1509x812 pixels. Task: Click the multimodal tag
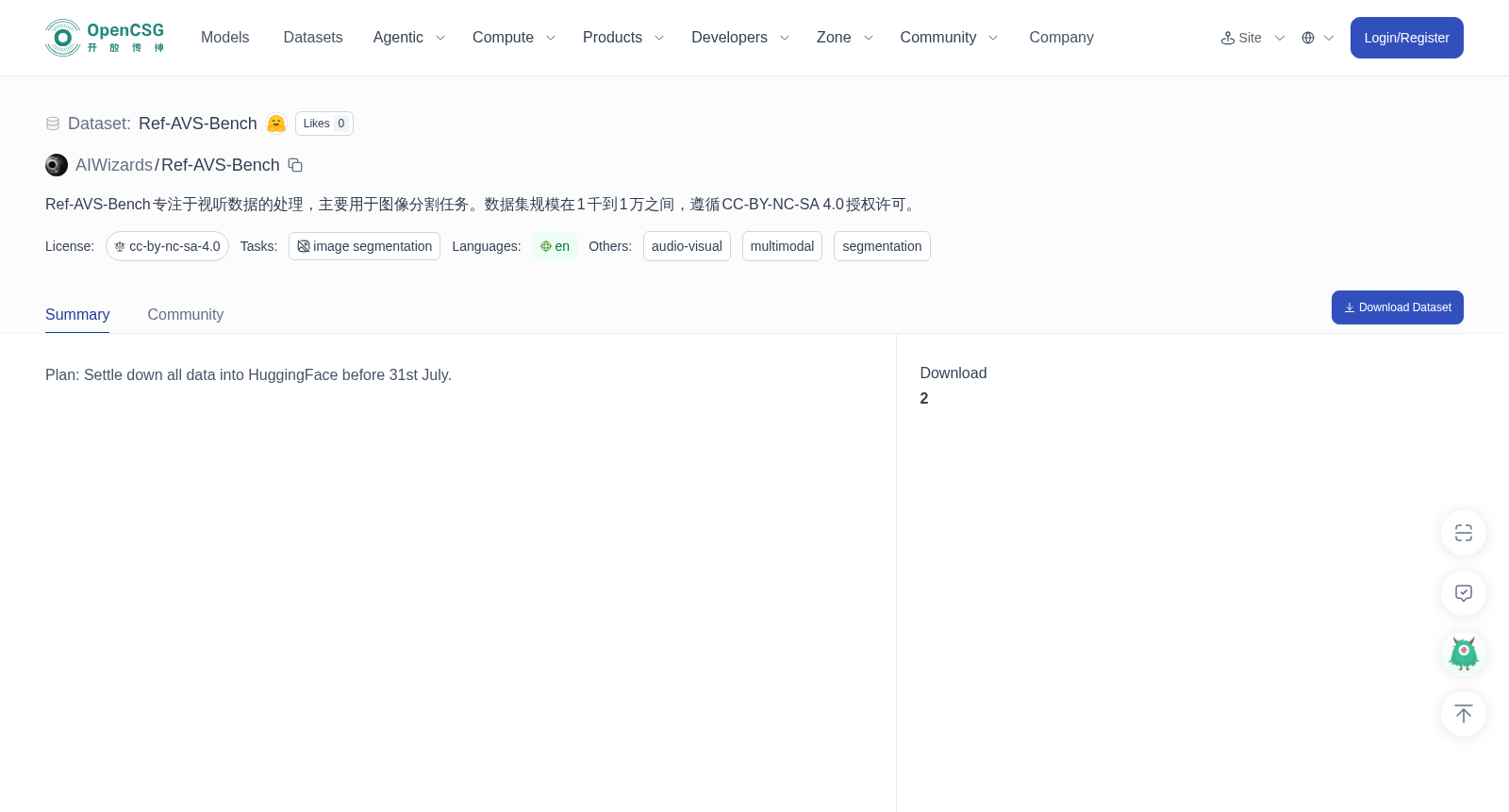pos(782,246)
